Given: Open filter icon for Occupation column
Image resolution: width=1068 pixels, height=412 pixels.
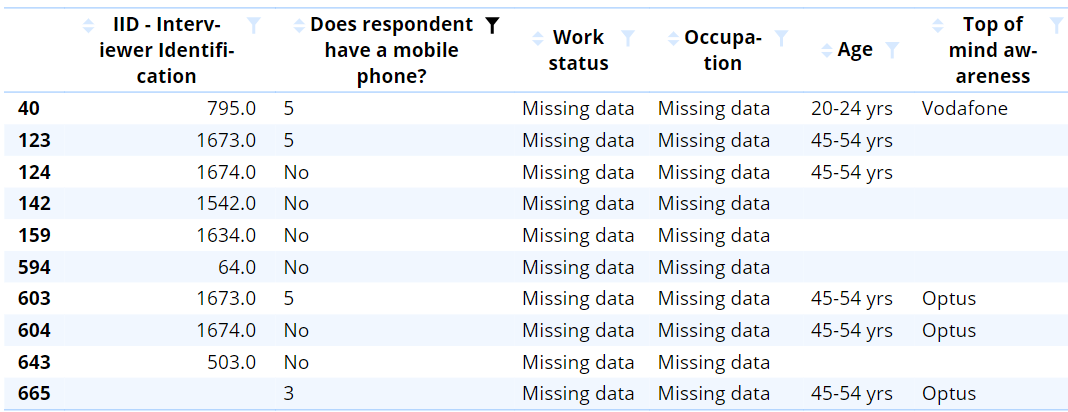Looking at the screenshot, I should click(x=782, y=38).
